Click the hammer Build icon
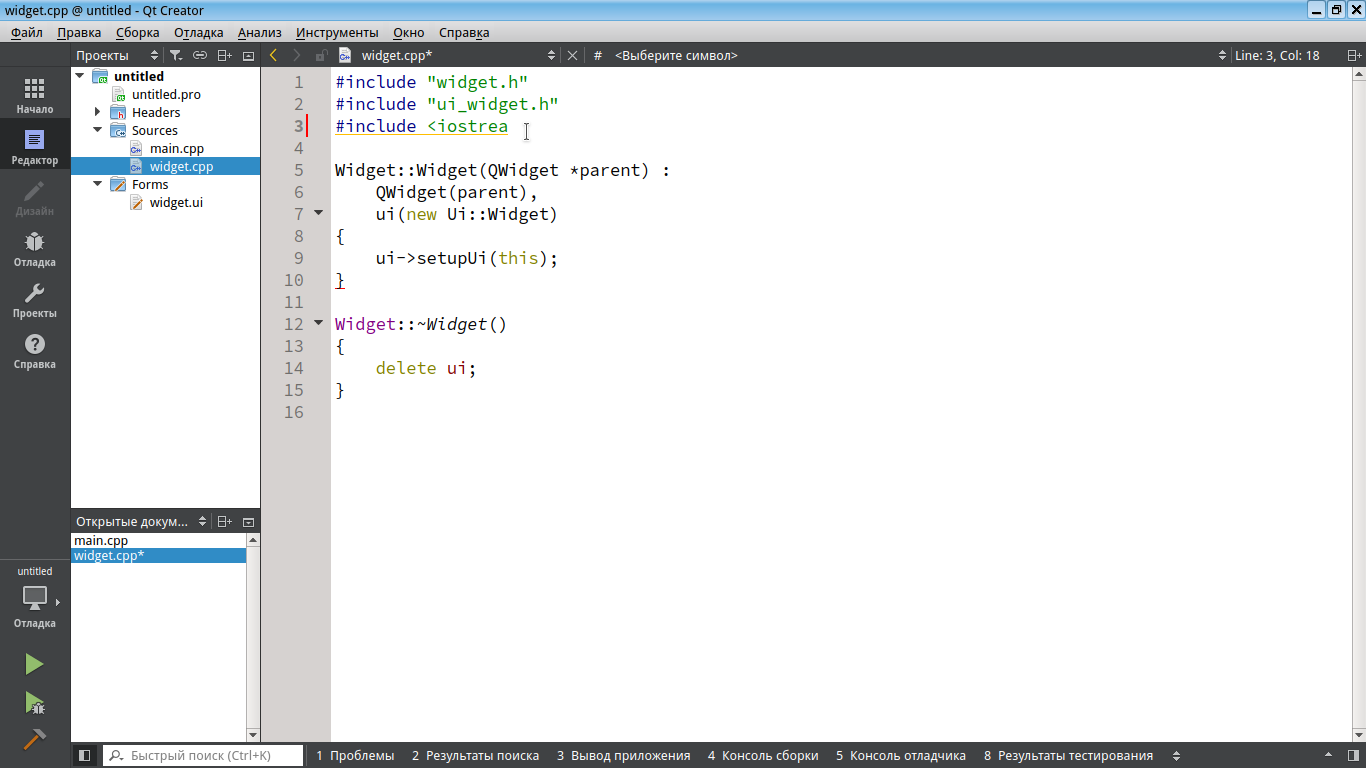1366x768 pixels. (x=34, y=740)
